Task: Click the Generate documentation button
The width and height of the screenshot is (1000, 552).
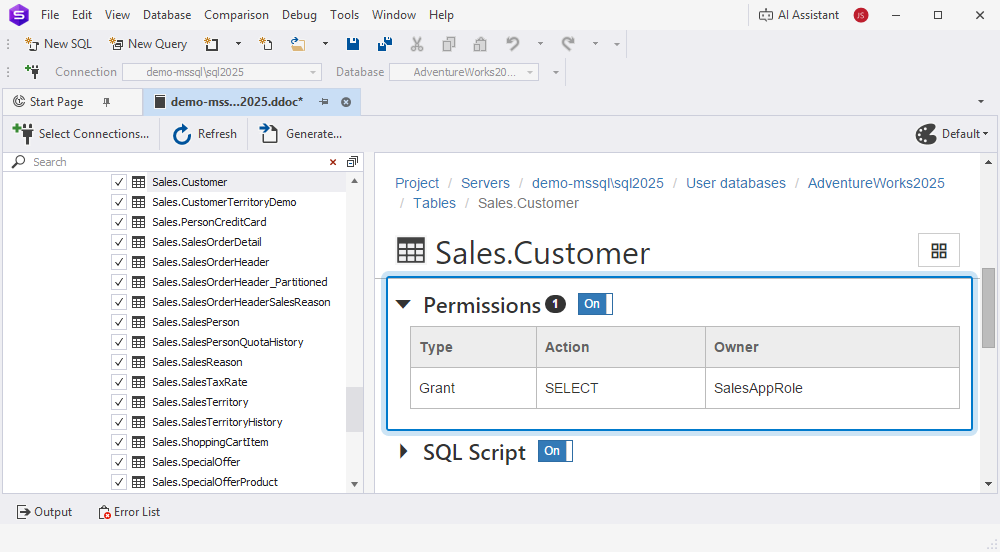Action: (300, 134)
